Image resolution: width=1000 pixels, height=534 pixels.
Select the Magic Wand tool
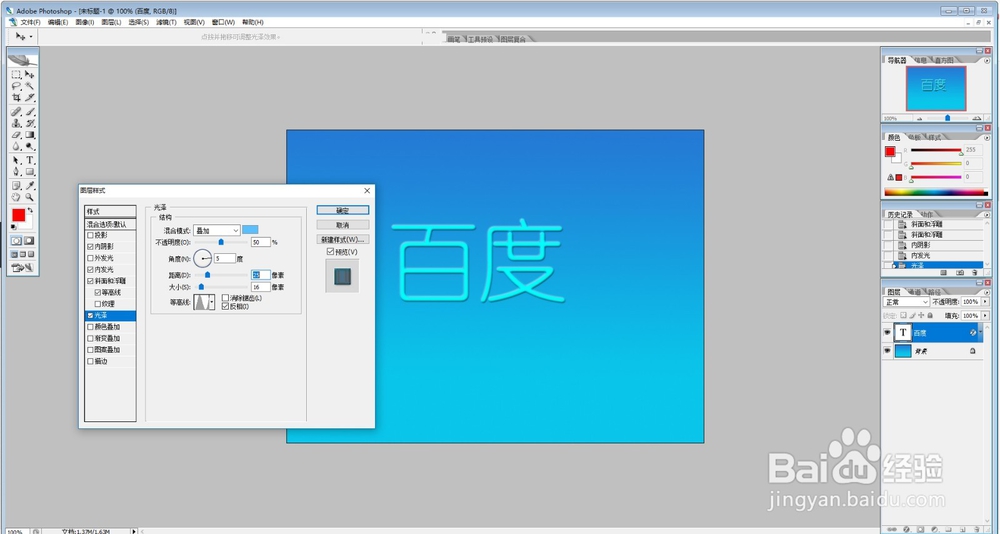[29, 85]
